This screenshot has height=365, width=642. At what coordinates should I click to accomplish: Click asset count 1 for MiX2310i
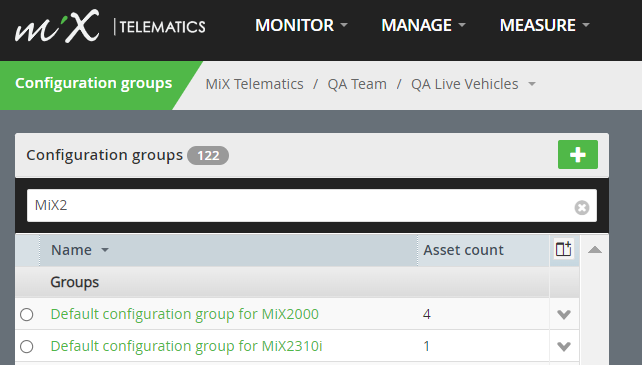(x=427, y=347)
